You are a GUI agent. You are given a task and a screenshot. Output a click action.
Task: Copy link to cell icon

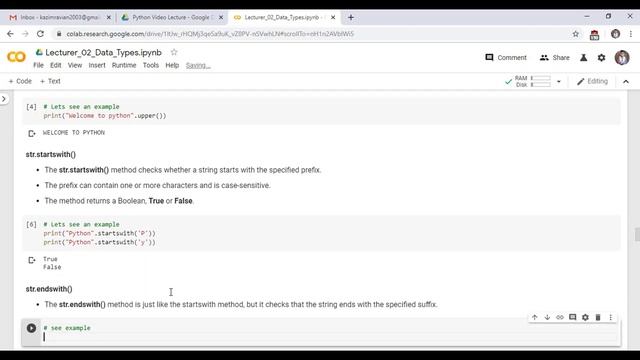pyautogui.click(x=560, y=317)
